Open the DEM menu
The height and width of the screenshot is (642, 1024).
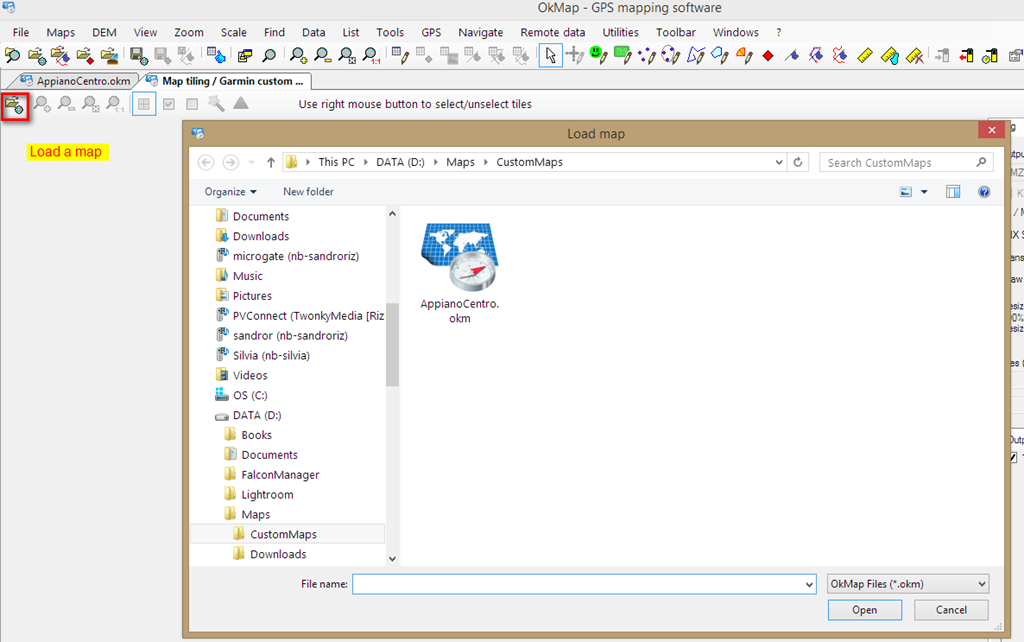pos(104,32)
